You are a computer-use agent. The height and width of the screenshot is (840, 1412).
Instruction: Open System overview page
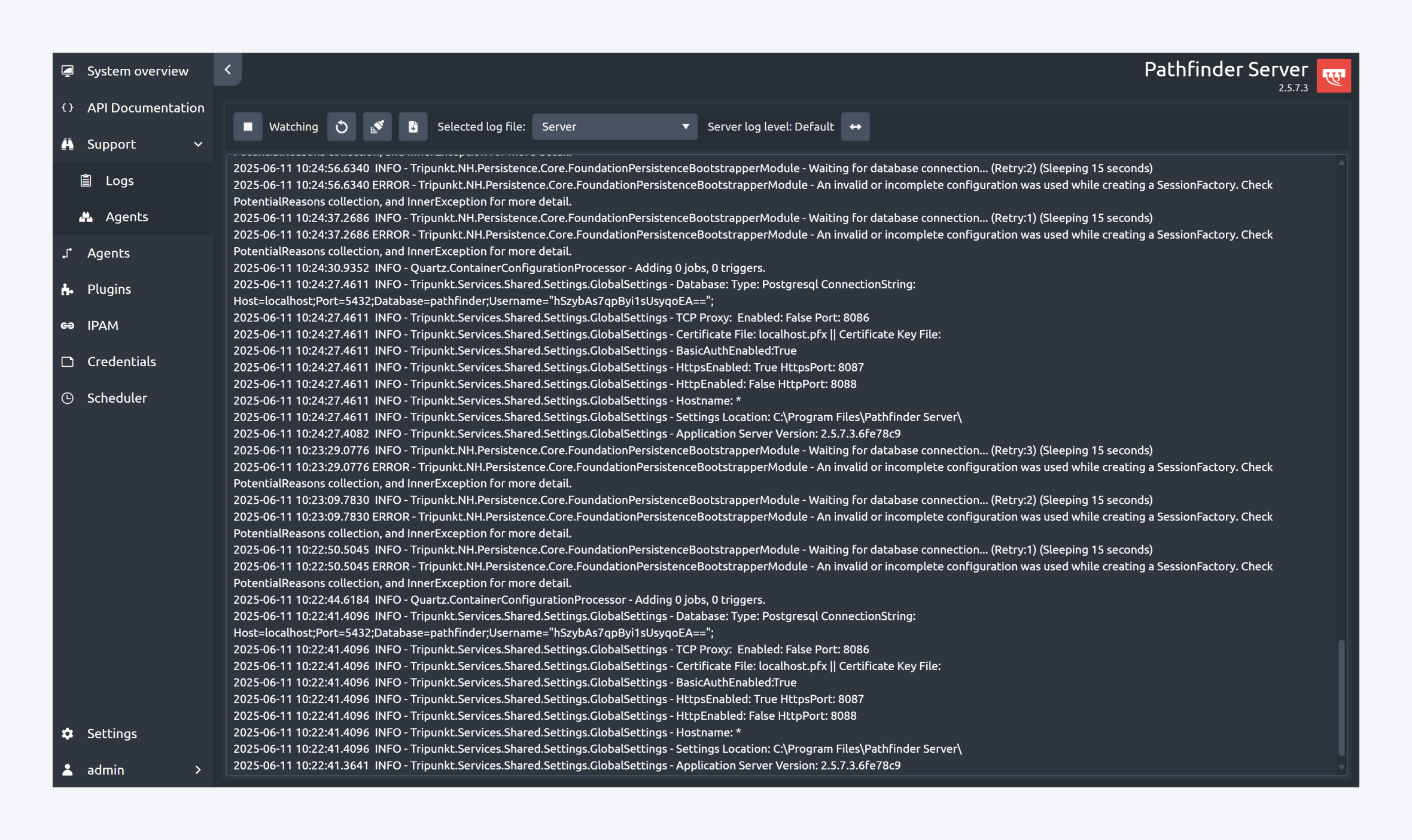(138, 71)
